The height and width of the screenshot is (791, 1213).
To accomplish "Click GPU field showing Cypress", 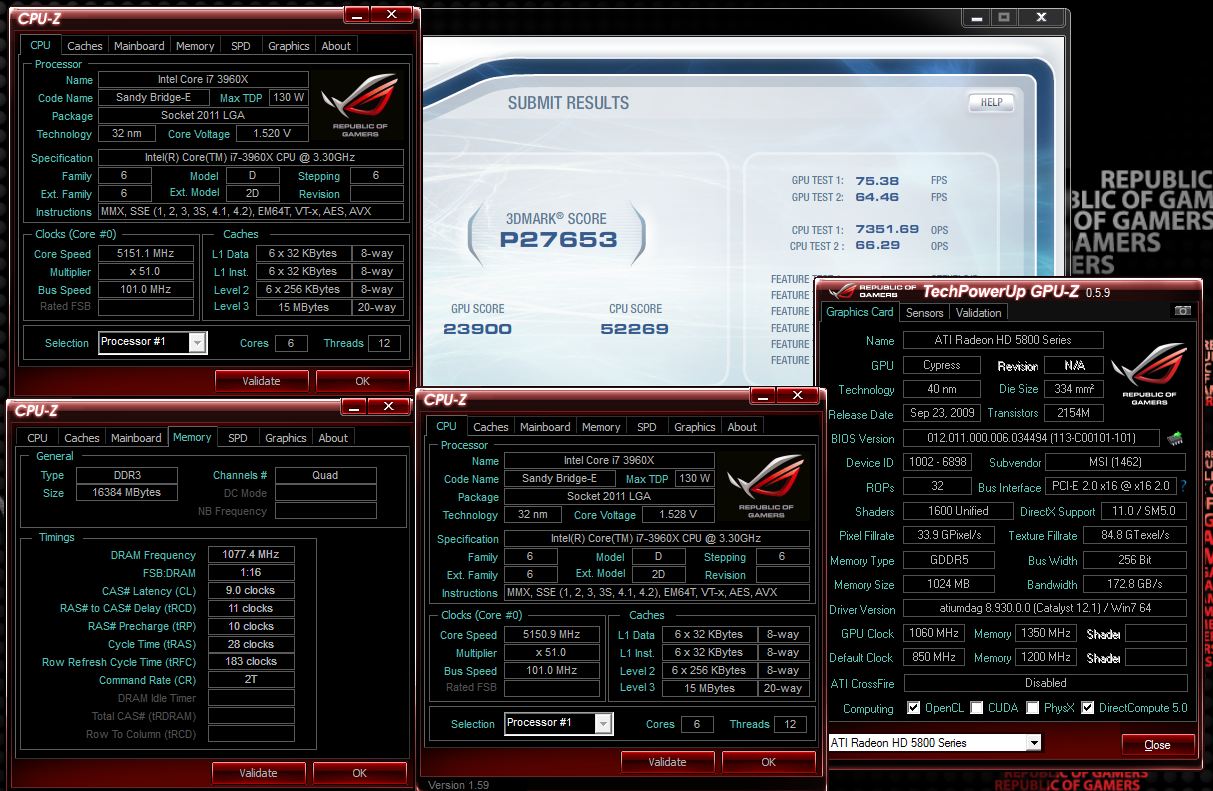I will (x=941, y=365).
